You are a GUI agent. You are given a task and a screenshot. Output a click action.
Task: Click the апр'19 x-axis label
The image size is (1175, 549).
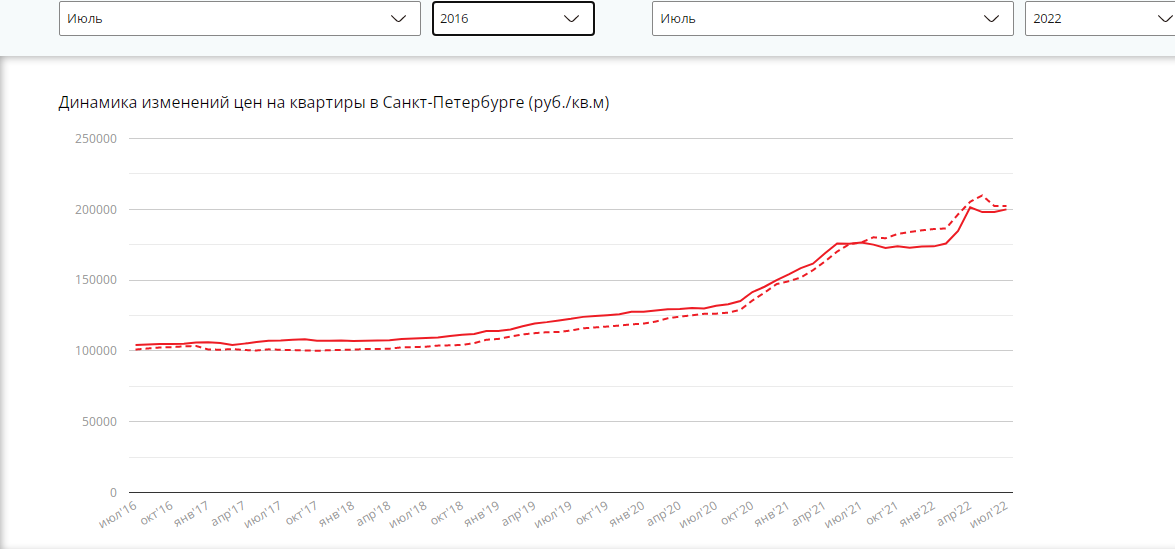click(519, 516)
